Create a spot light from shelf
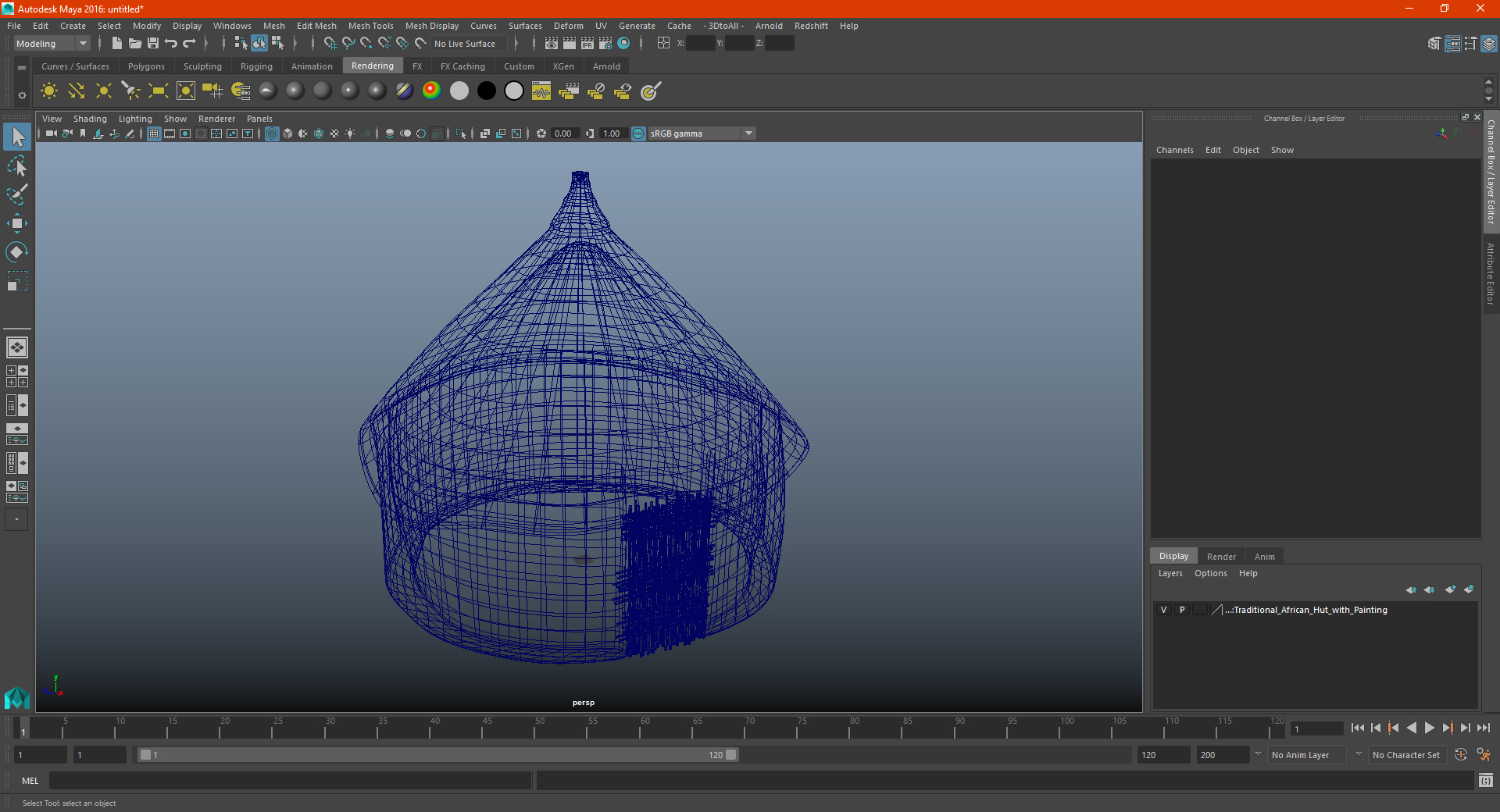Screen dimensions: 1500x812 coord(131,91)
